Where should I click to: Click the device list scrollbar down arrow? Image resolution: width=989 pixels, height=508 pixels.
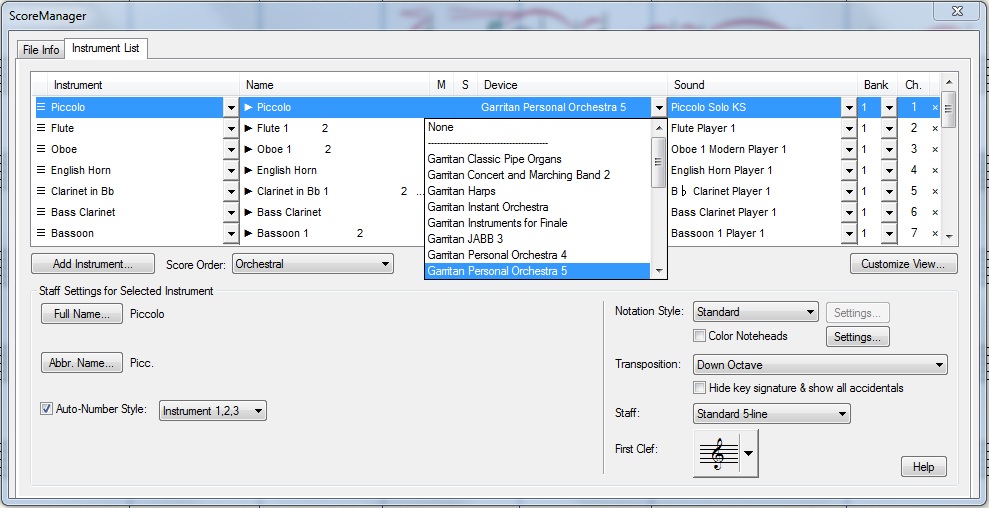(x=659, y=271)
